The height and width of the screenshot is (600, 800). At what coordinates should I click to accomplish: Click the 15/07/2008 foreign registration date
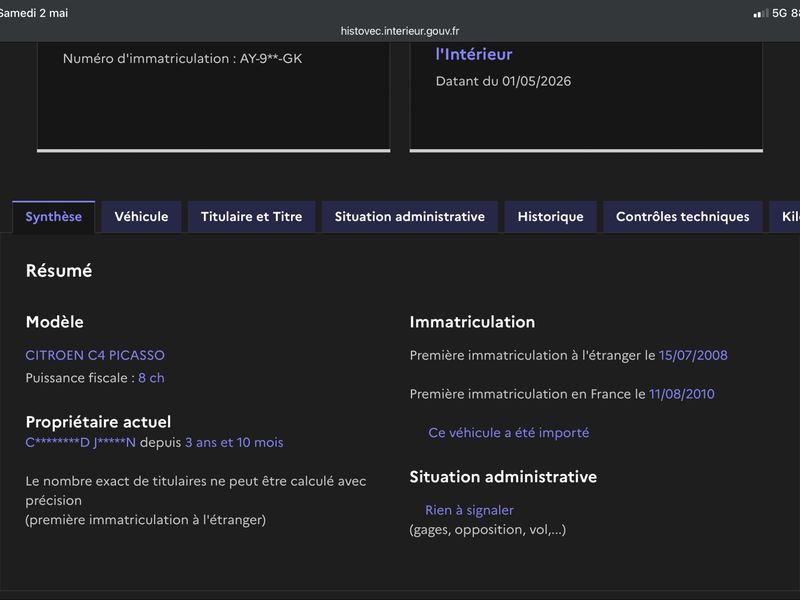click(693, 355)
